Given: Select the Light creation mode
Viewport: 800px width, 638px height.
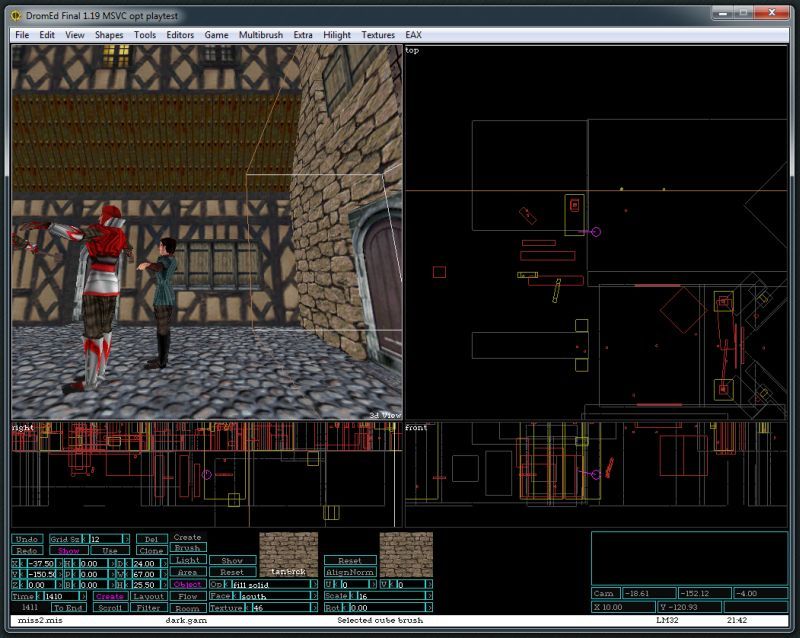Looking at the screenshot, I should click(187, 560).
